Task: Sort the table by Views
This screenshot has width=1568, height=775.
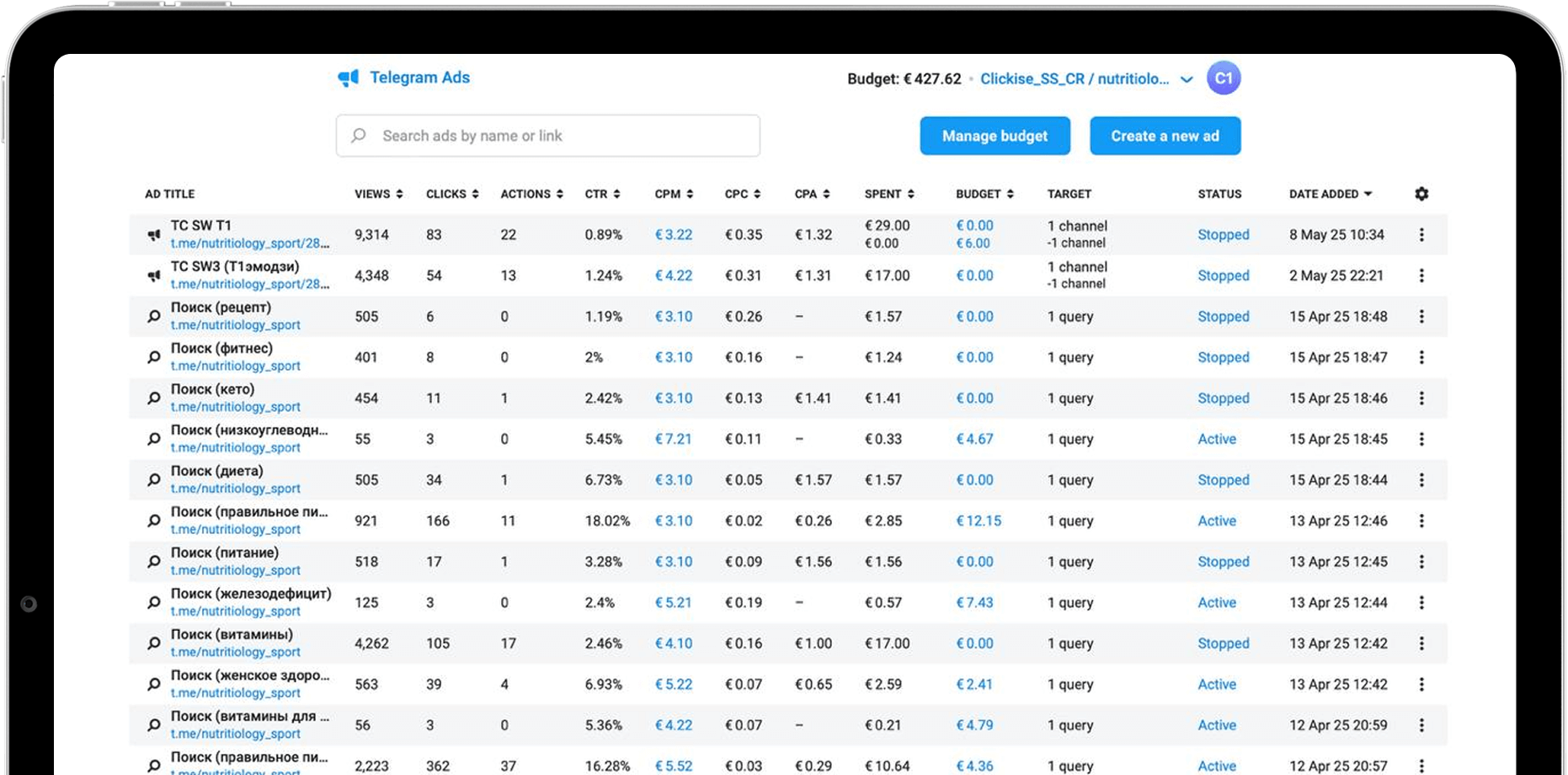Action: click(x=379, y=194)
